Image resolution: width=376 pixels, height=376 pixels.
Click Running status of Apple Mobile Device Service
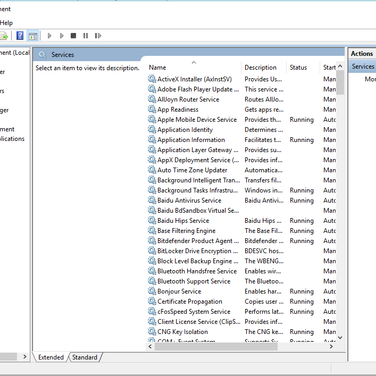[302, 119]
